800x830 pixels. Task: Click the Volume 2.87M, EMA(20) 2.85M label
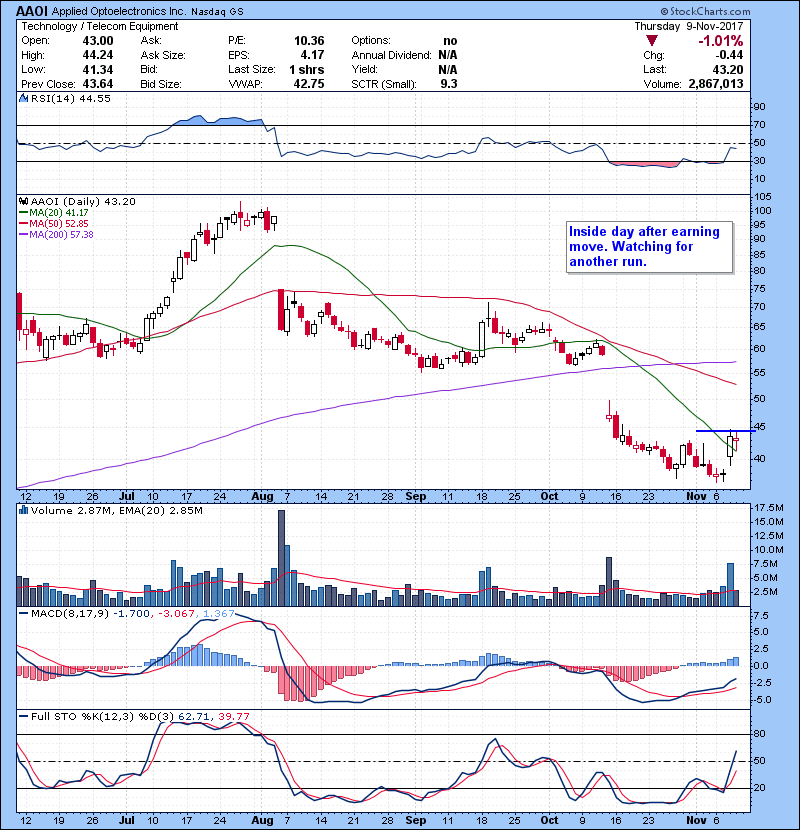pos(116,511)
